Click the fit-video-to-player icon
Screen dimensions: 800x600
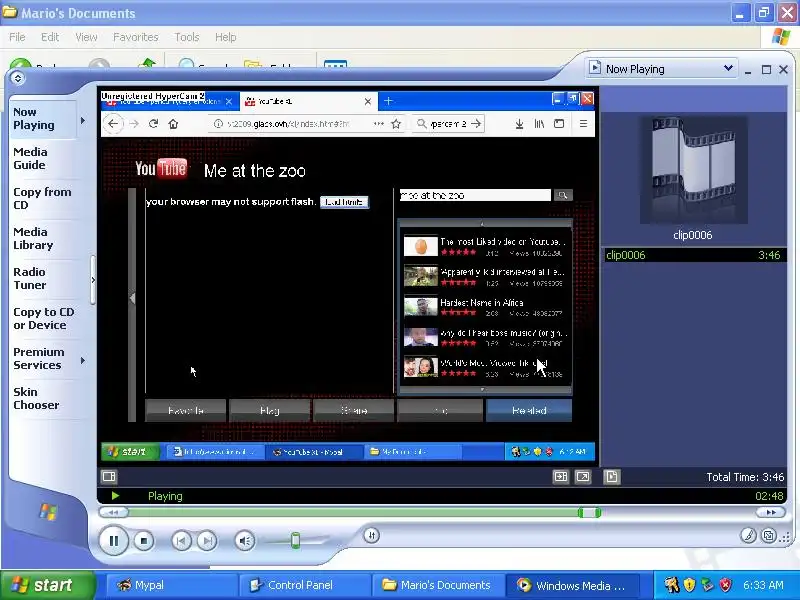click(x=561, y=477)
